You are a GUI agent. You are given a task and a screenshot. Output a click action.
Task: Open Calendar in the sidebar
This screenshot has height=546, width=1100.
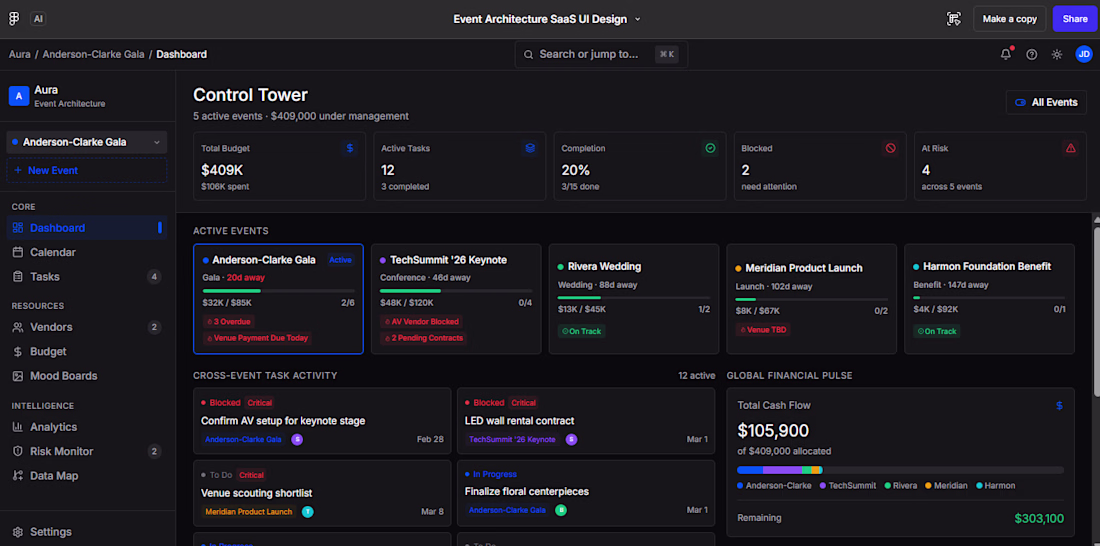pyautogui.click(x=52, y=252)
